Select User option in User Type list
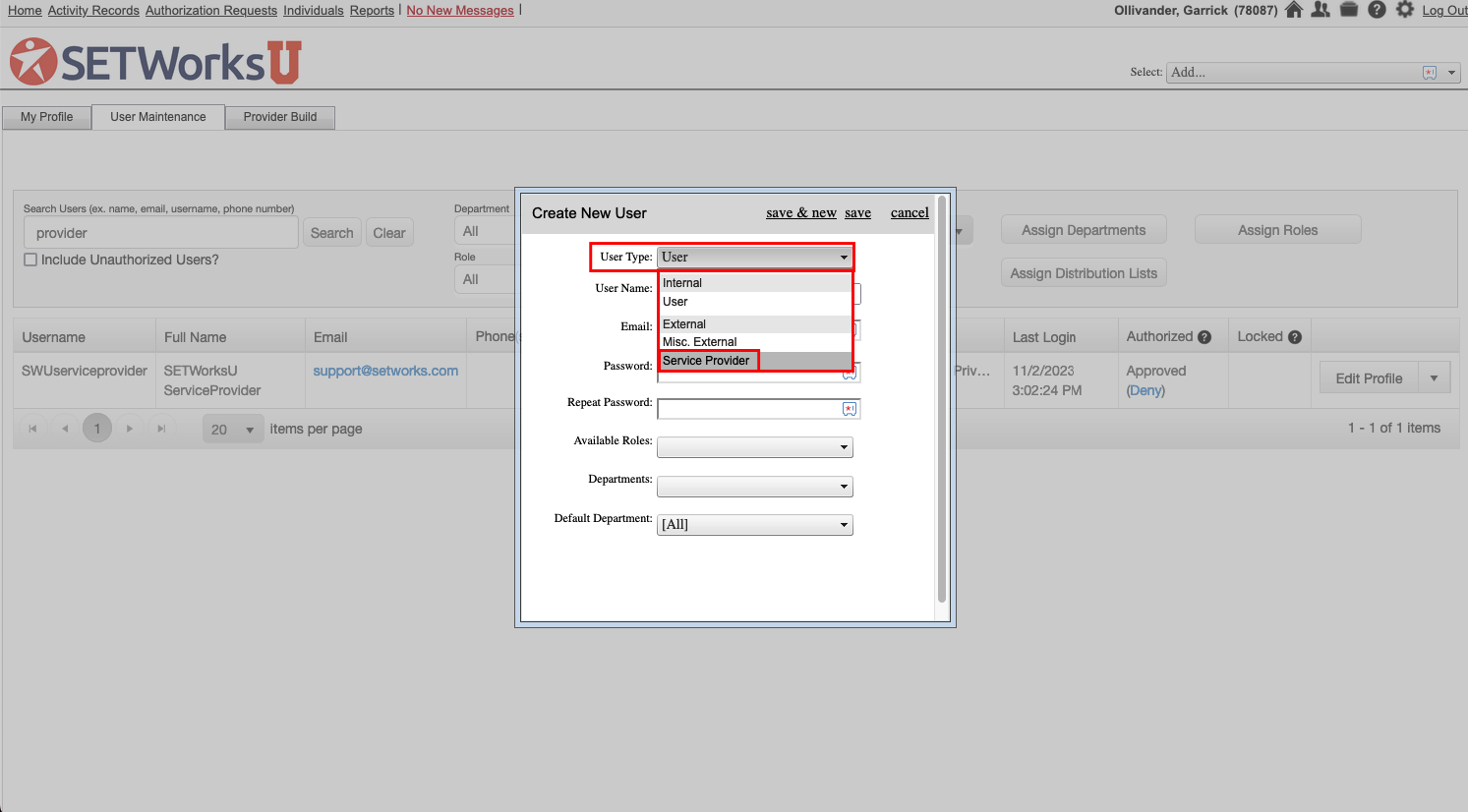 (x=754, y=302)
